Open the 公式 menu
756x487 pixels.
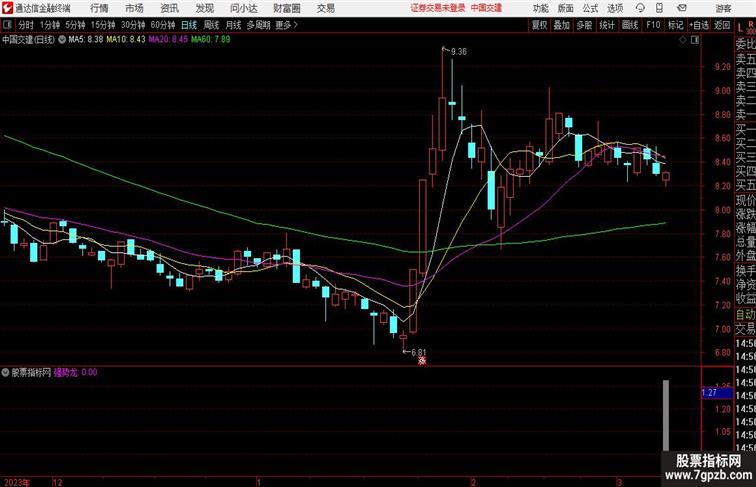590,8
